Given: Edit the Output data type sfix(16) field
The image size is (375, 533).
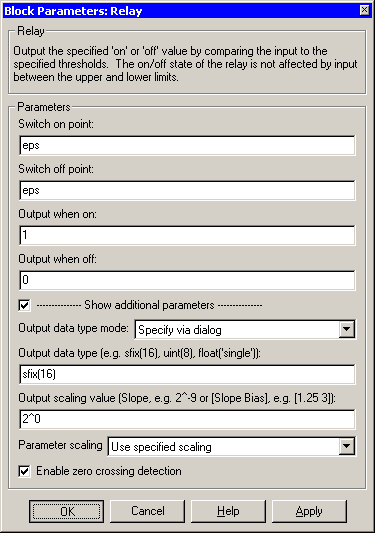Looking at the screenshot, I should point(187,374).
